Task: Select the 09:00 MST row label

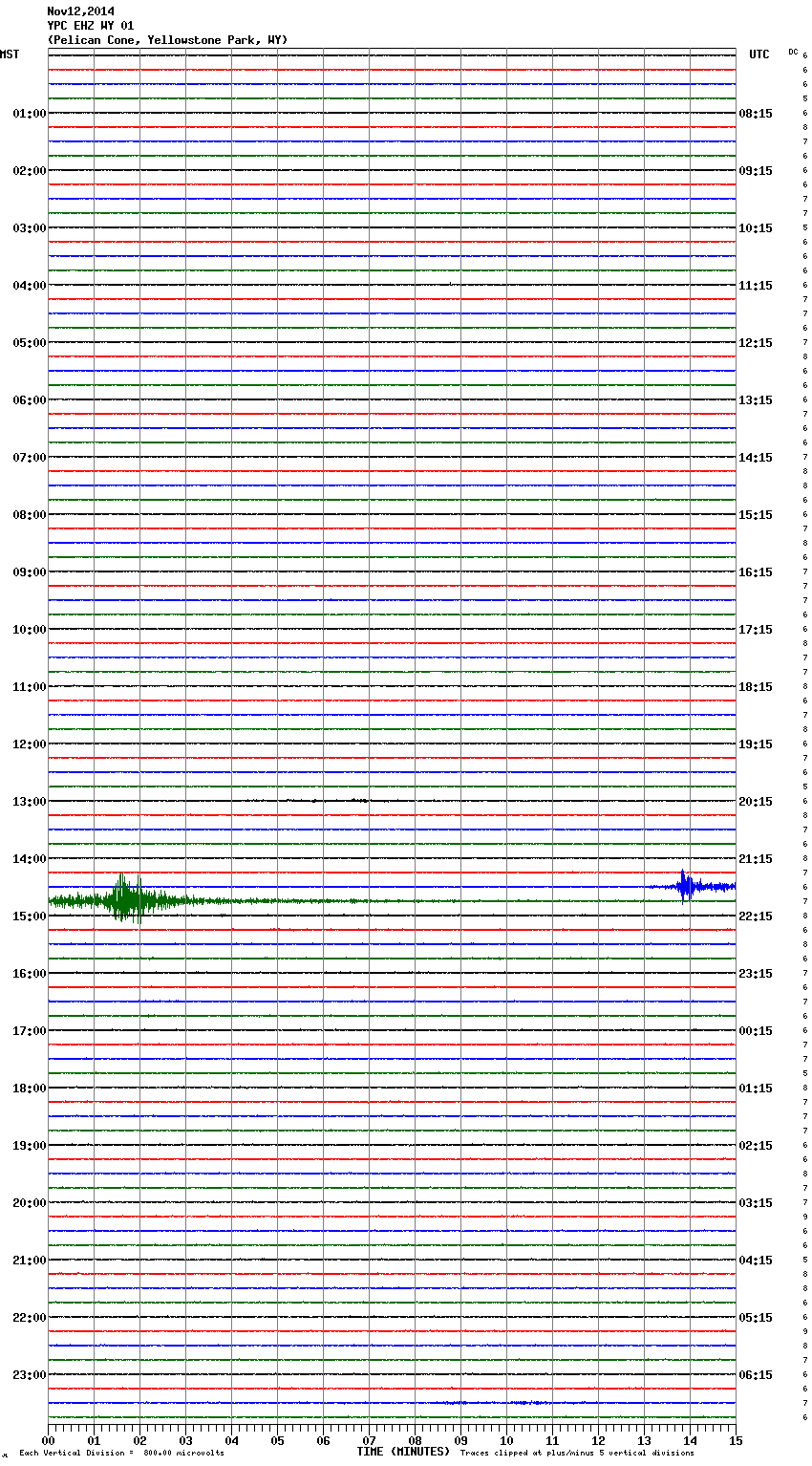Action: click(30, 572)
